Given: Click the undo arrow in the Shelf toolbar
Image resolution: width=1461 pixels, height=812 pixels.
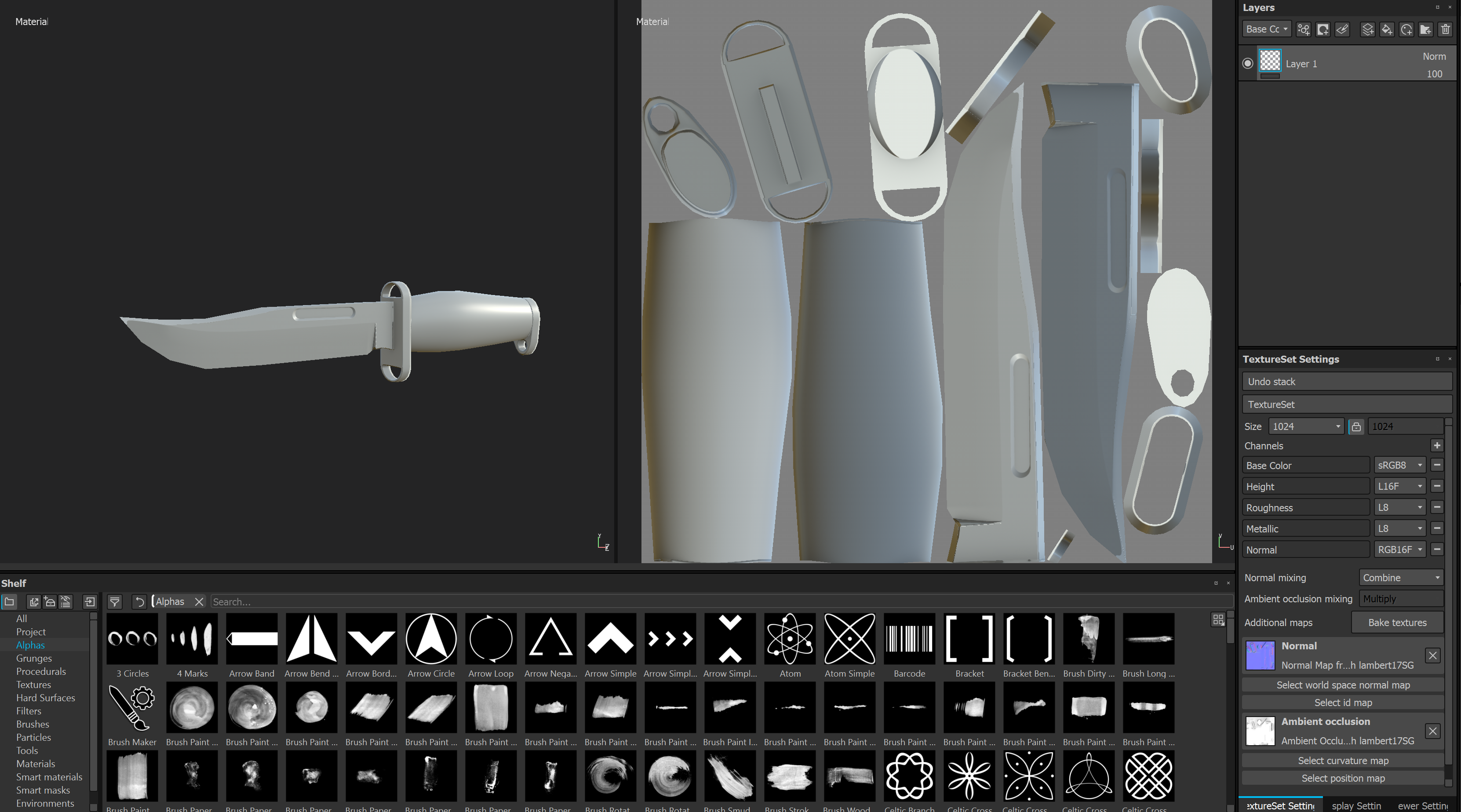Looking at the screenshot, I should pos(139,601).
